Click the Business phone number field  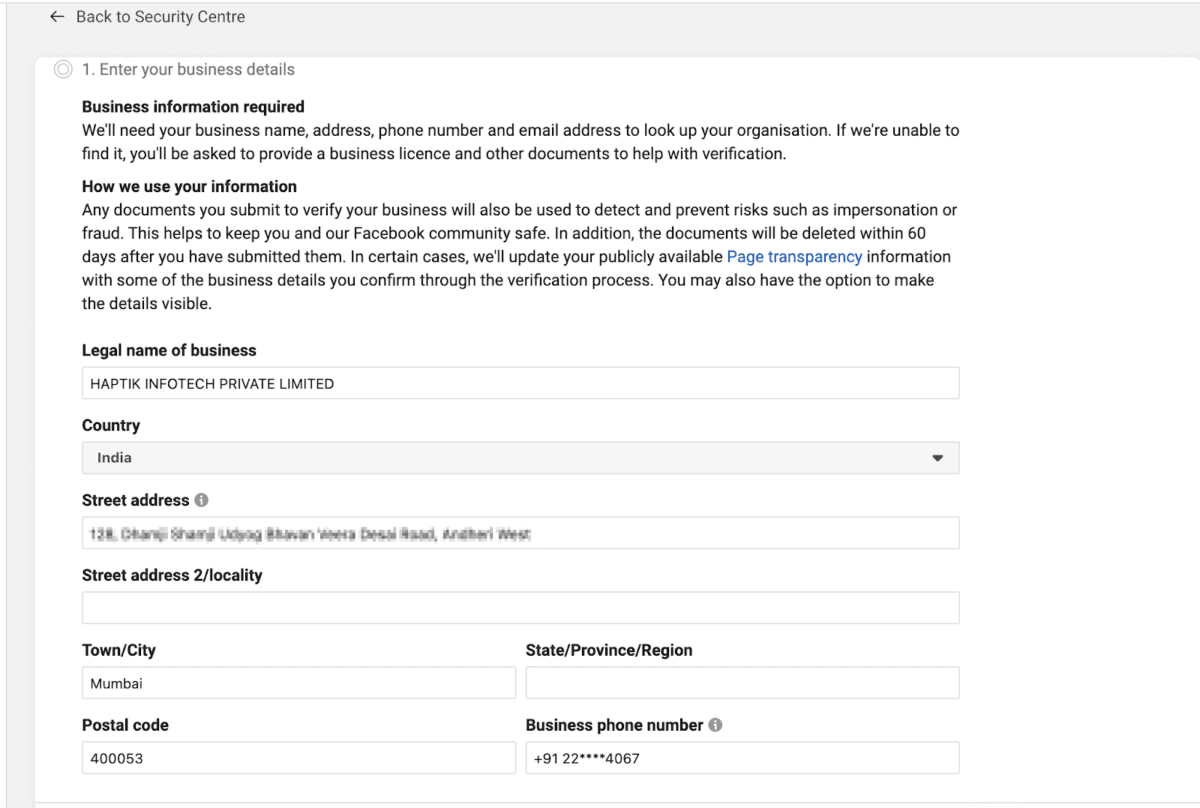(x=740, y=757)
